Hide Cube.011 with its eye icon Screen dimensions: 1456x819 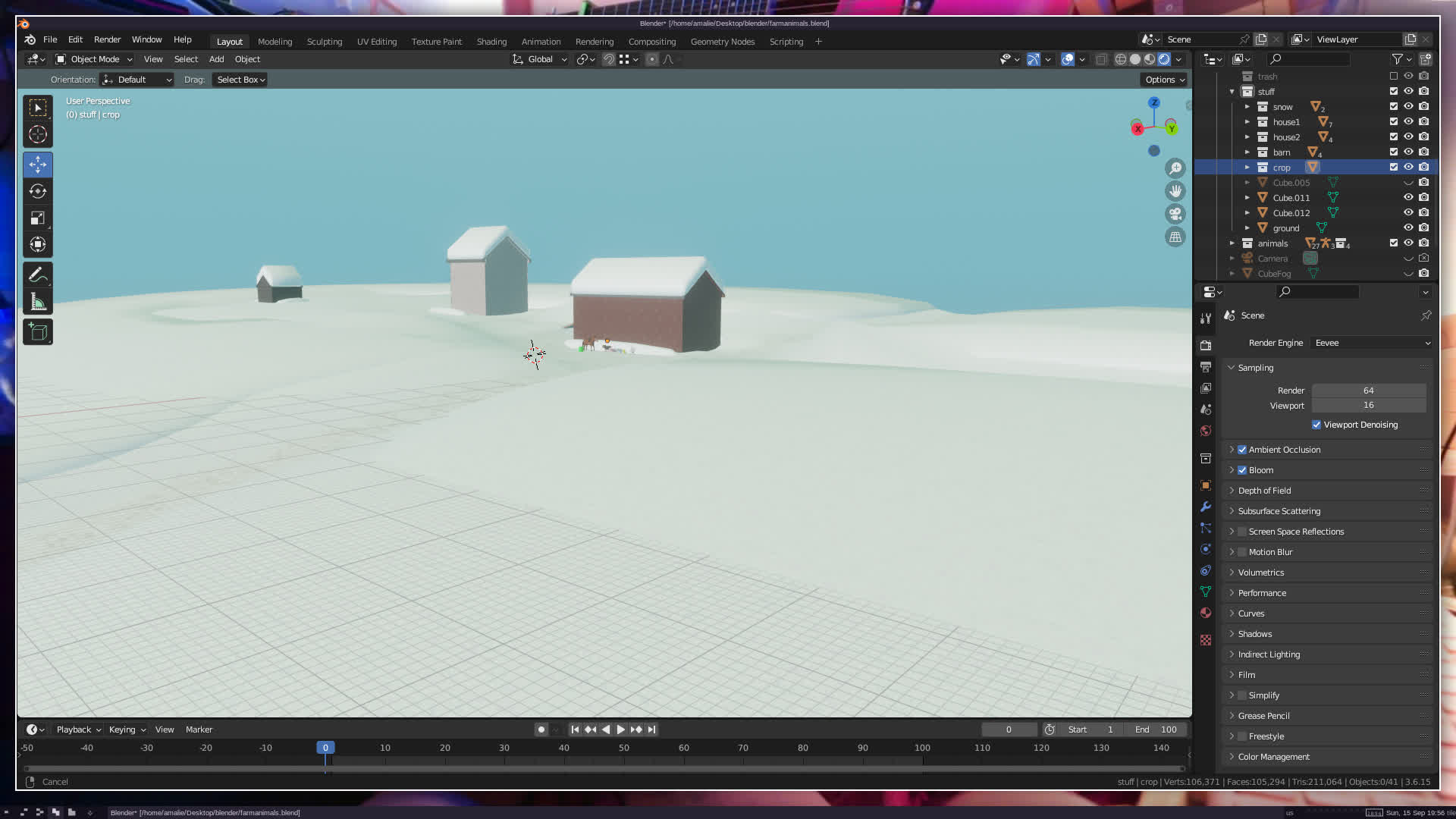1408,197
